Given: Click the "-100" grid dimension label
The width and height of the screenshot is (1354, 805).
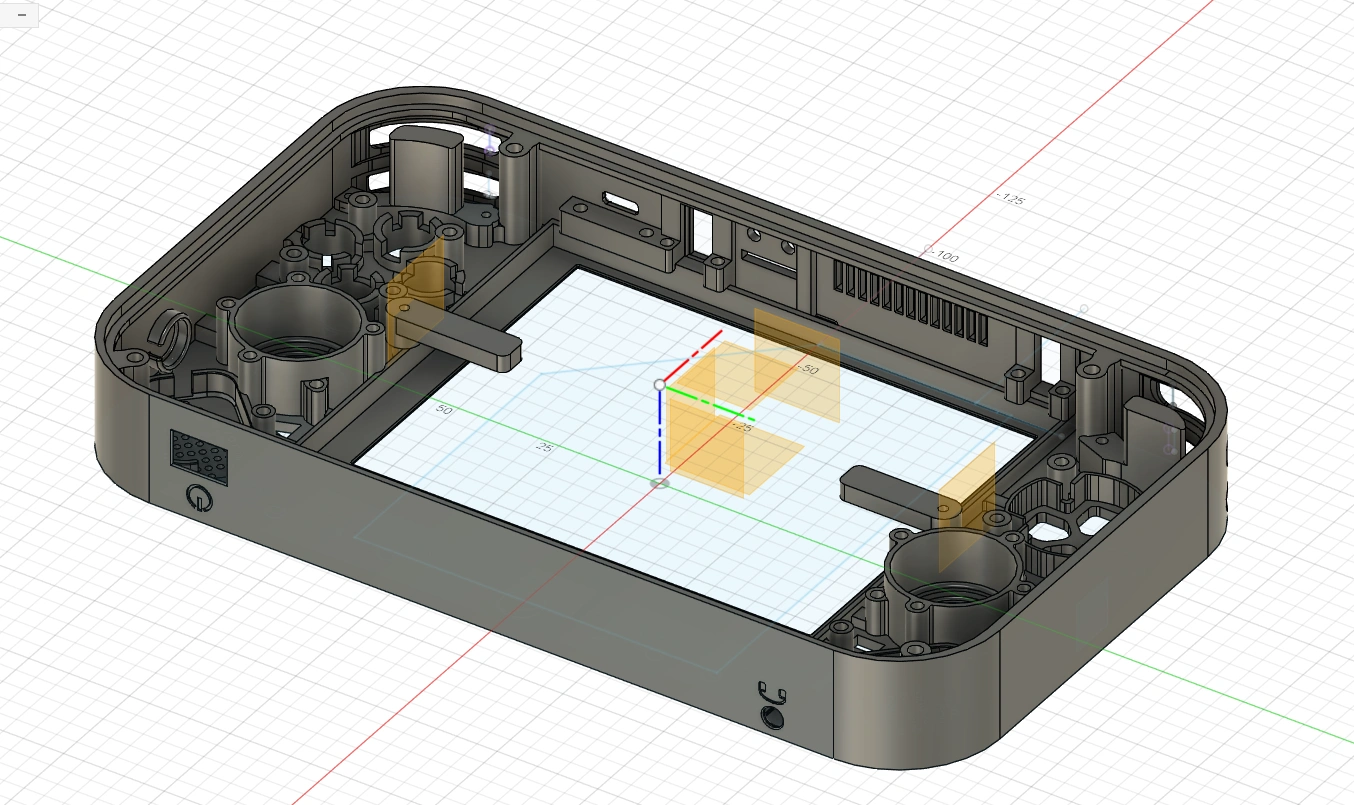Looking at the screenshot, I should [943, 258].
